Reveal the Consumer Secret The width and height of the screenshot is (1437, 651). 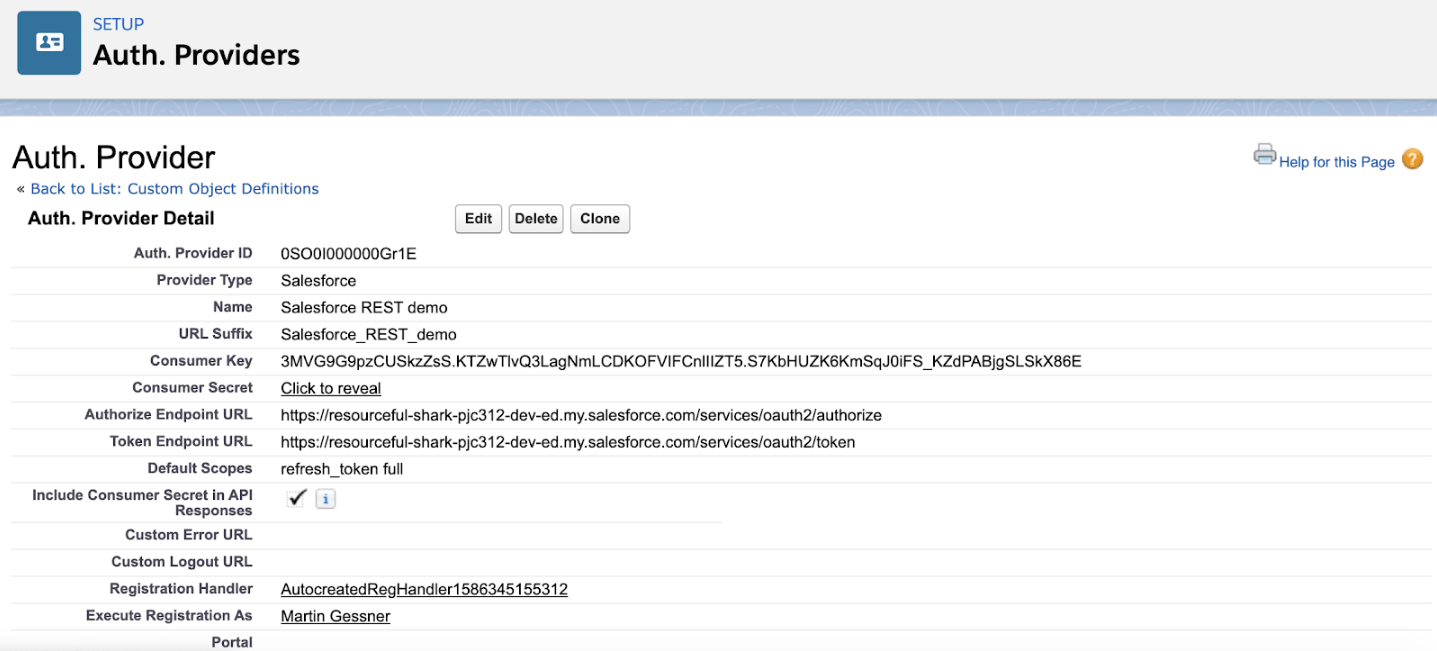(x=331, y=388)
